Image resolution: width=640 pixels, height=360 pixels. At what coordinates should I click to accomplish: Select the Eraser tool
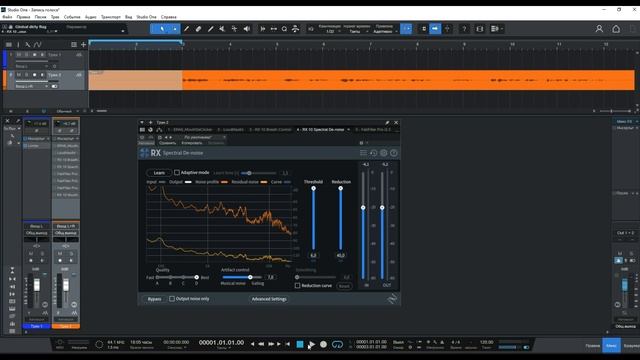[199, 29]
